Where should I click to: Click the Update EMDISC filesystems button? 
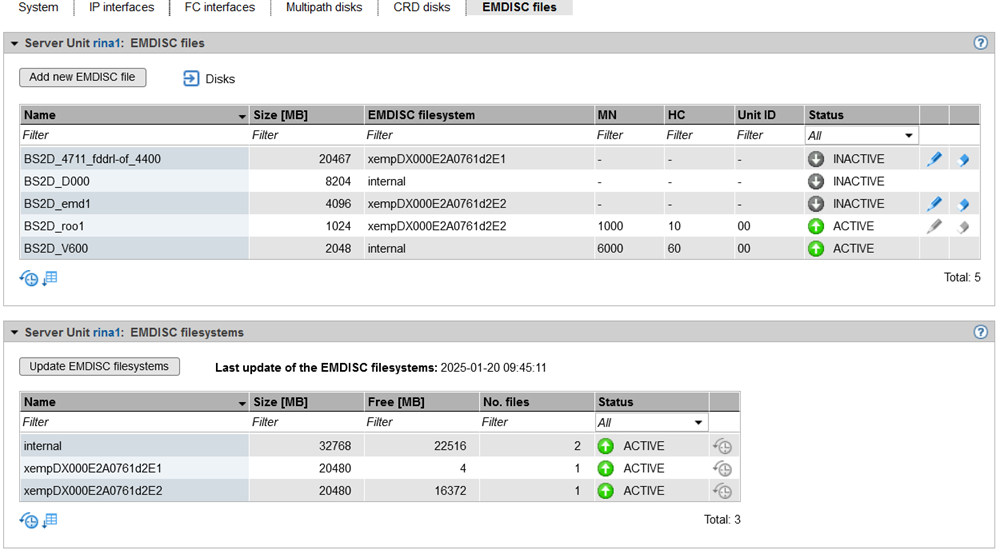[x=99, y=366]
